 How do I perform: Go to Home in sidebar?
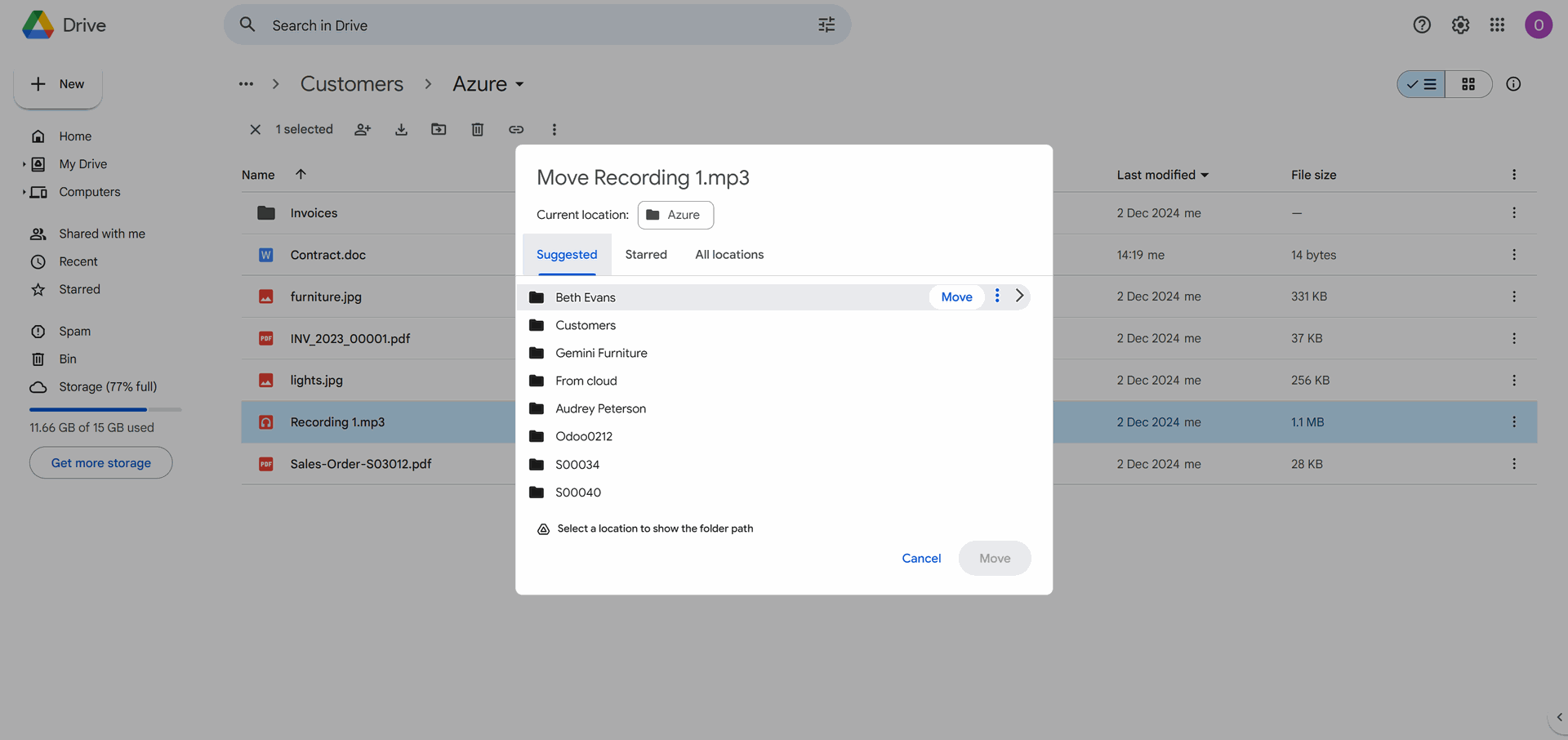tap(75, 136)
